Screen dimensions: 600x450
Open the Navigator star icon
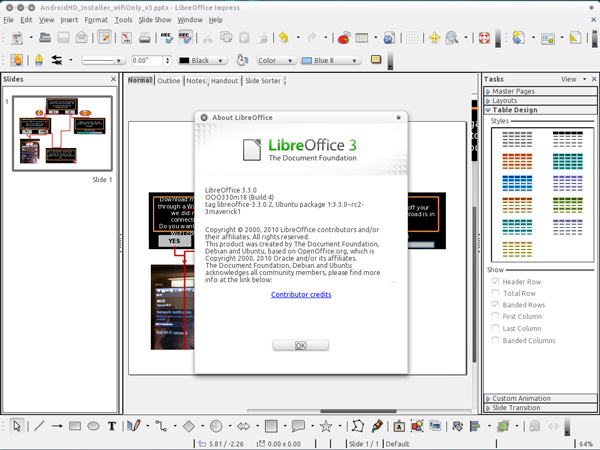(434, 38)
